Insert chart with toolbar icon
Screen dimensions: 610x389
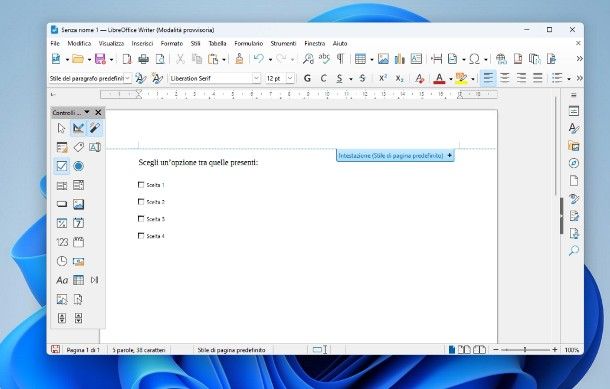(x=400, y=59)
